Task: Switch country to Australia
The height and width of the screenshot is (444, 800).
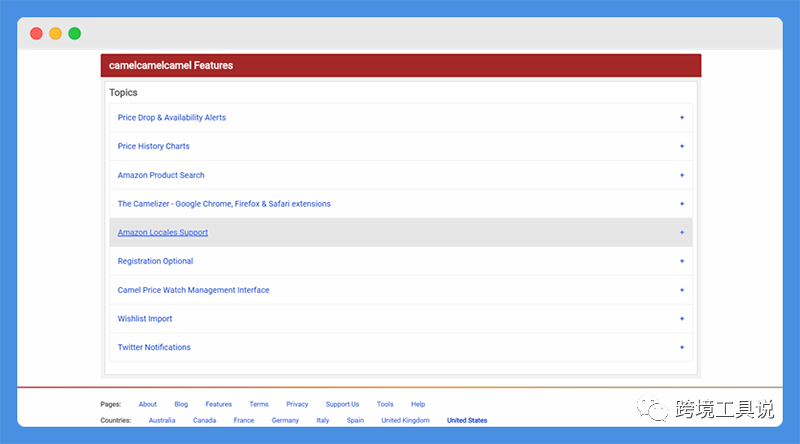Action: 162,421
